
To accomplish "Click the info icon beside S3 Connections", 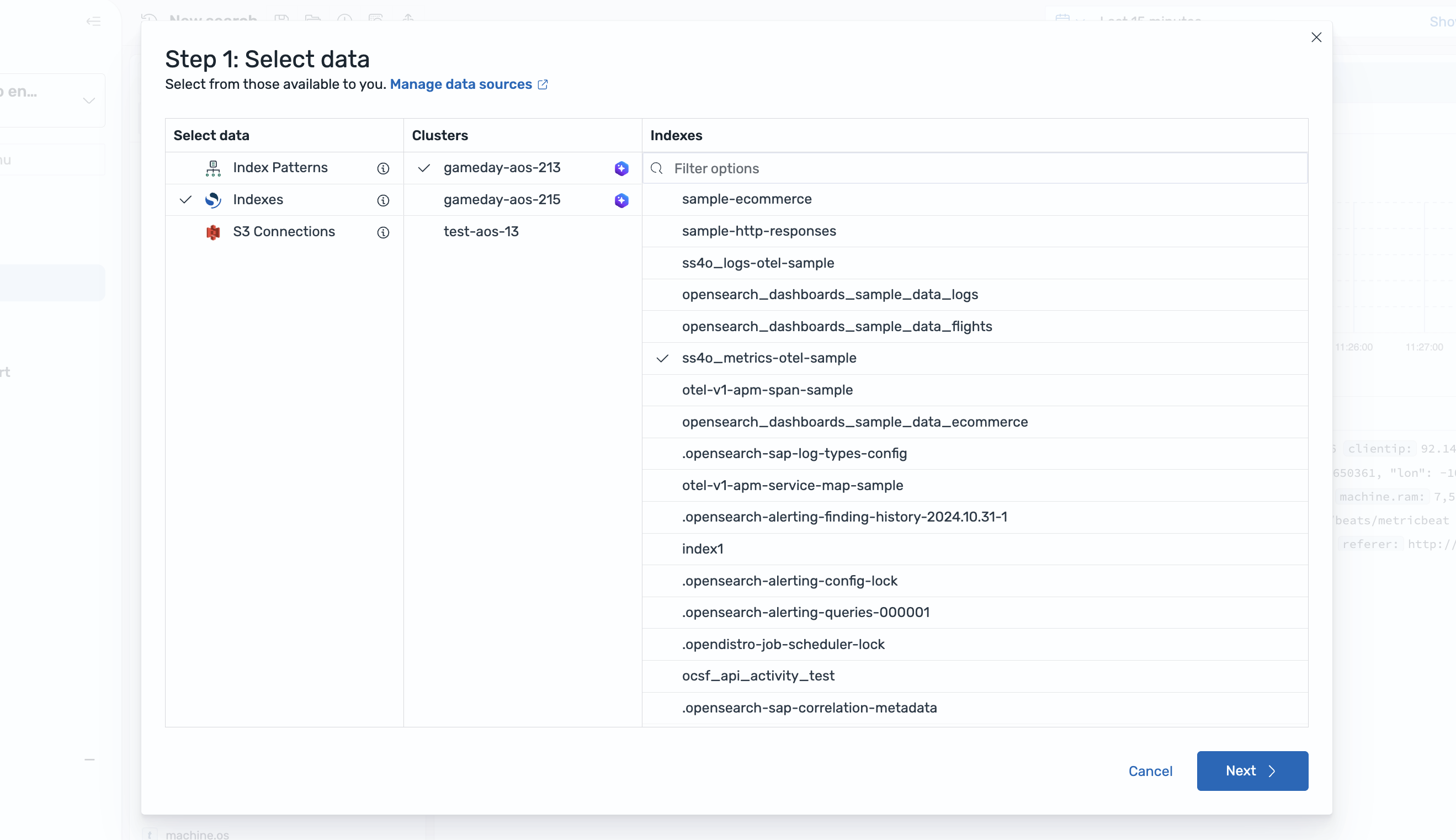I will tap(383, 232).
